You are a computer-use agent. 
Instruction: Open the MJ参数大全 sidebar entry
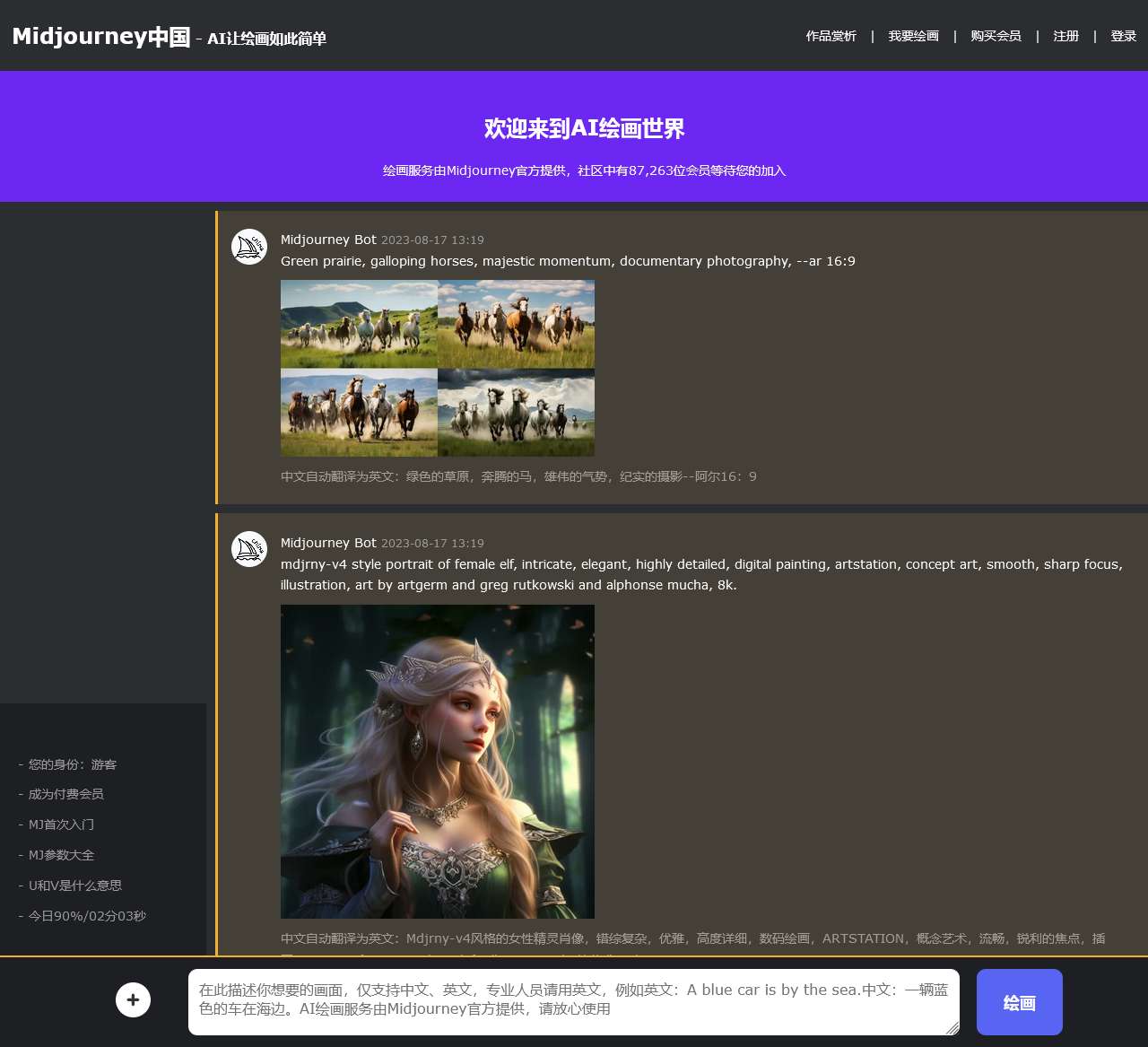(61, 855)
